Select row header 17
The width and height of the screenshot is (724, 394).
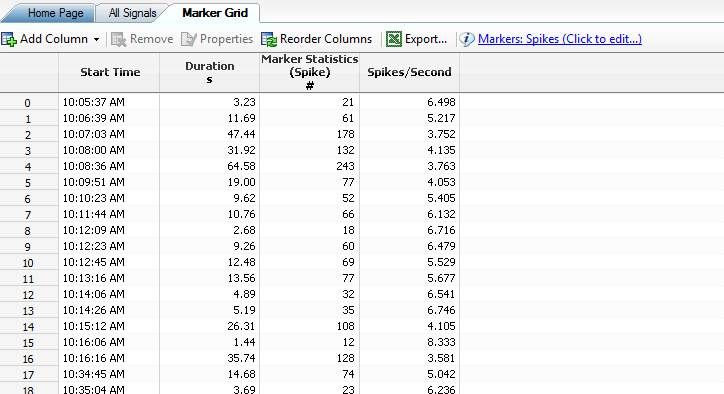(x=29, y=375)
